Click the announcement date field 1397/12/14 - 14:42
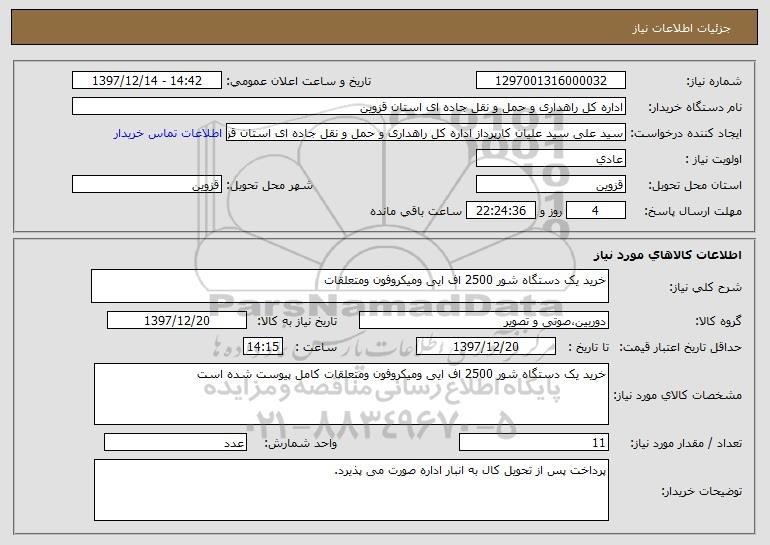Viewport: 770px width, 545px height. [147, 81]
